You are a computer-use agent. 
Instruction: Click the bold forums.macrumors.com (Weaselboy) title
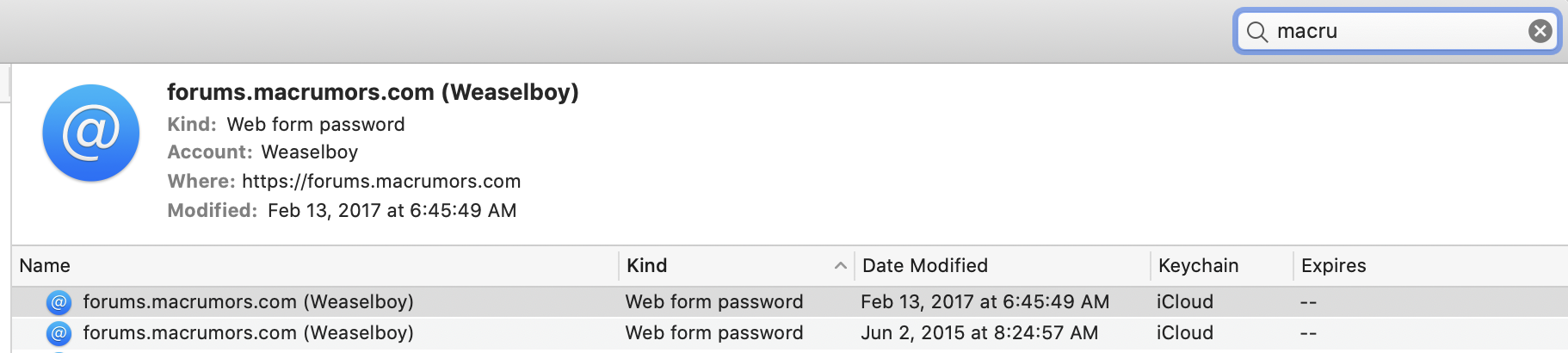coord(372,92)
